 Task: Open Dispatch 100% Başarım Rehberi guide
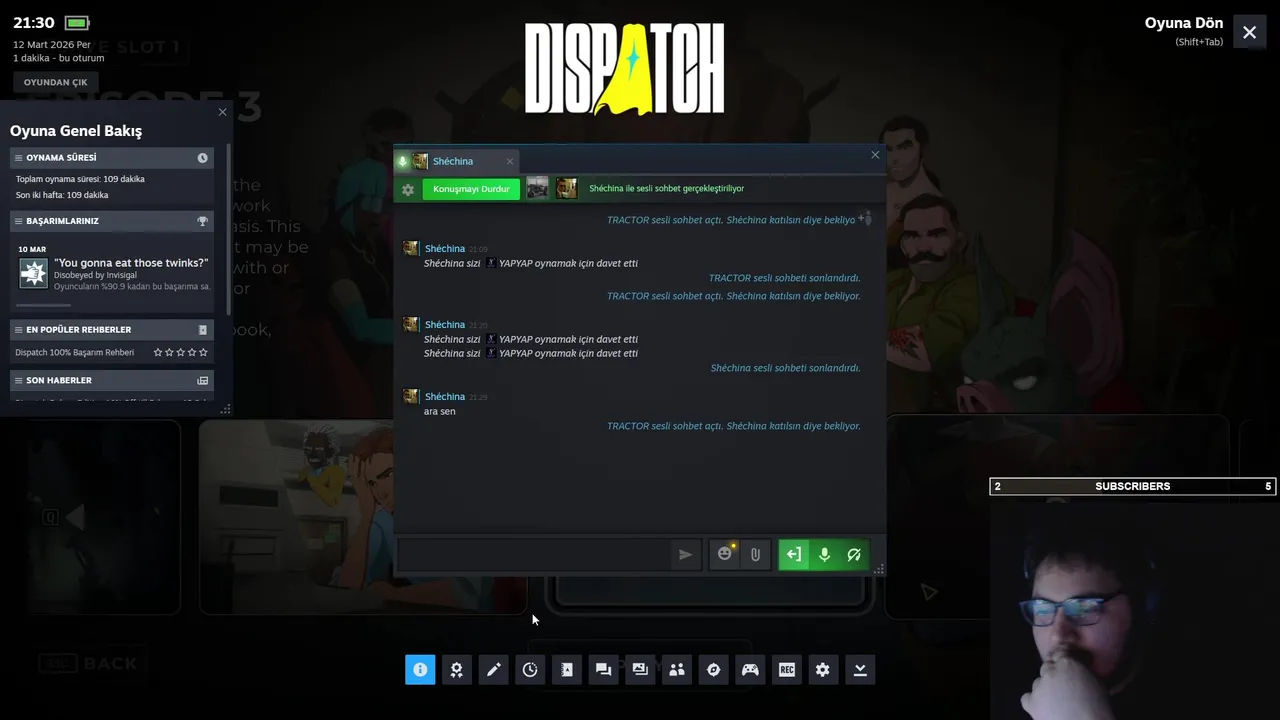[75, 352]
